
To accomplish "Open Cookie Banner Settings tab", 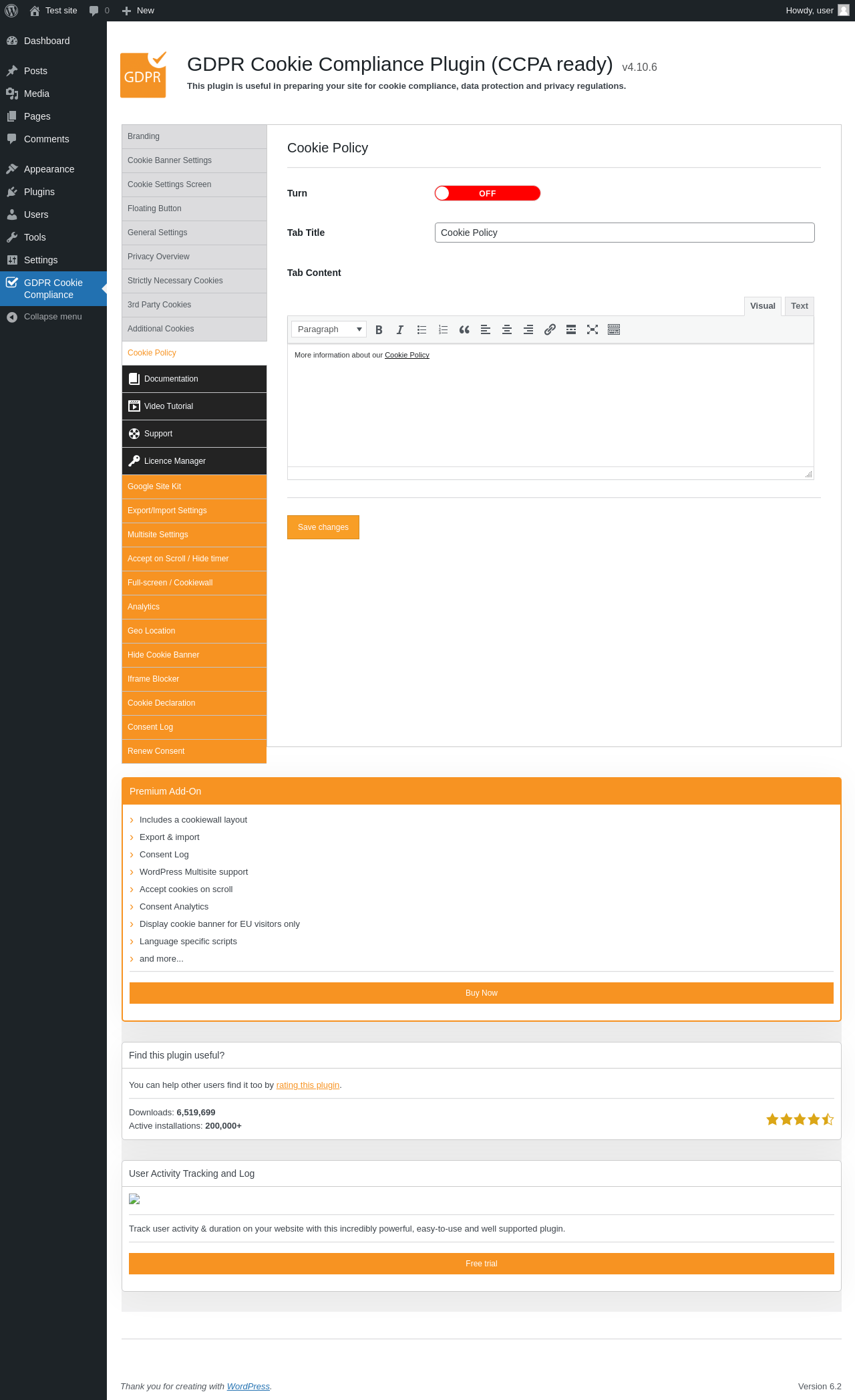I will pos(194,160).
